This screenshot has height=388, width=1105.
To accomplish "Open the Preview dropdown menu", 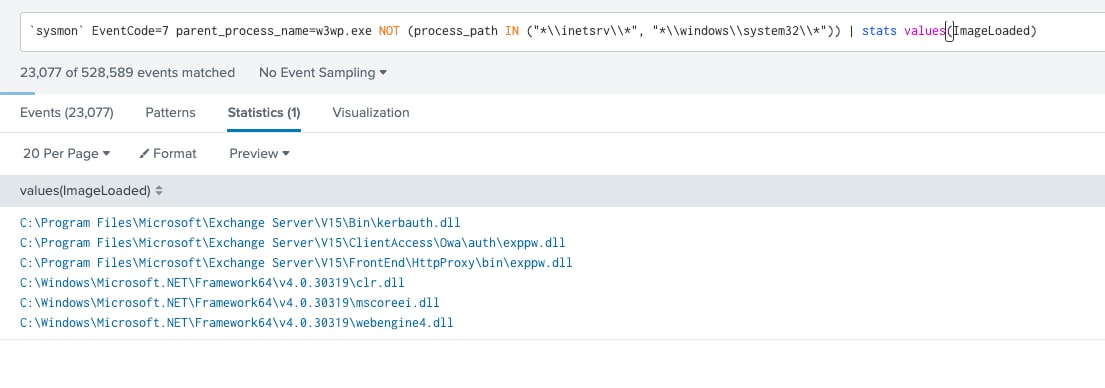I will 259,154.
